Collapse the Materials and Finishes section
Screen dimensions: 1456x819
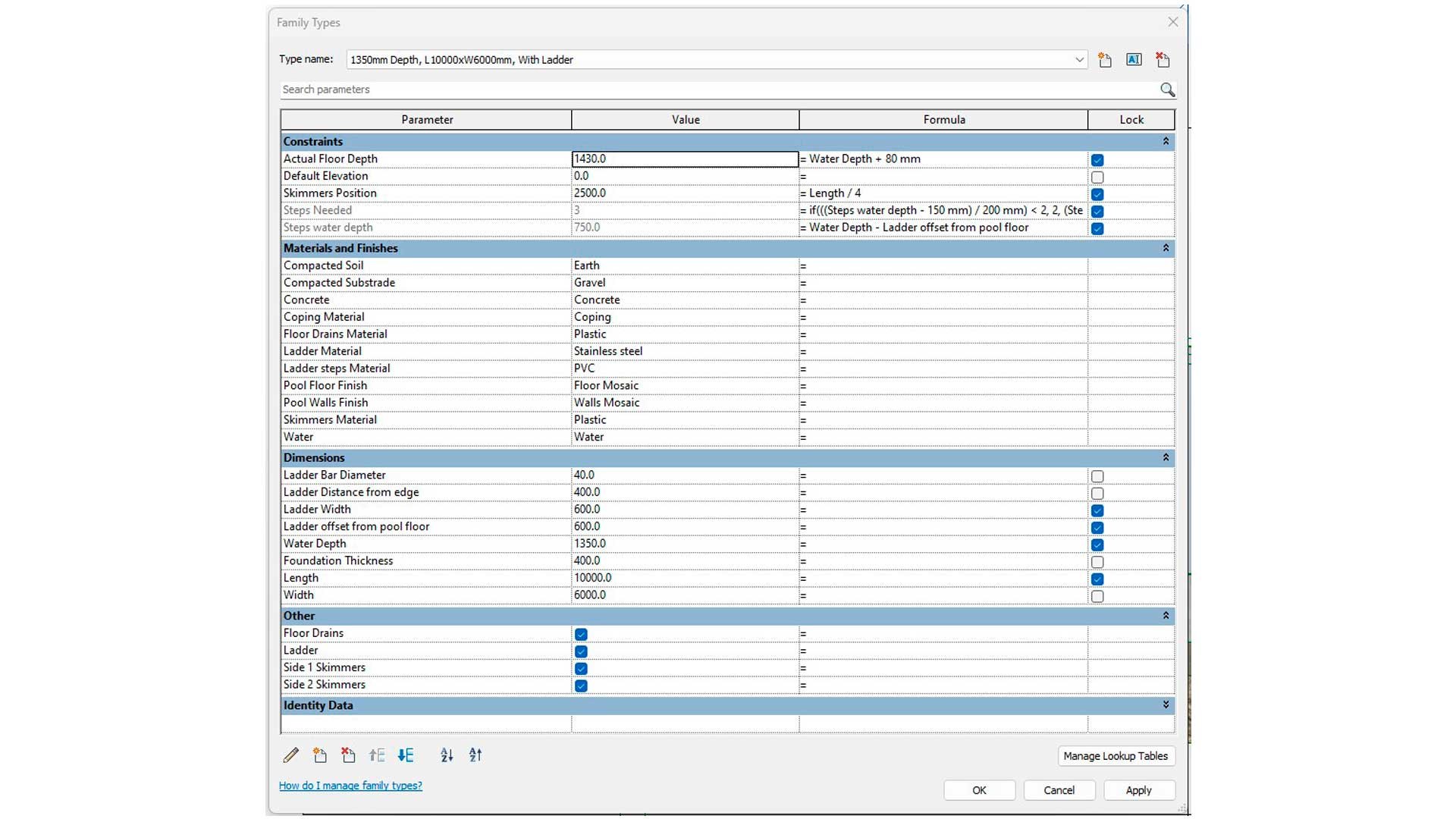[1165, 247]
